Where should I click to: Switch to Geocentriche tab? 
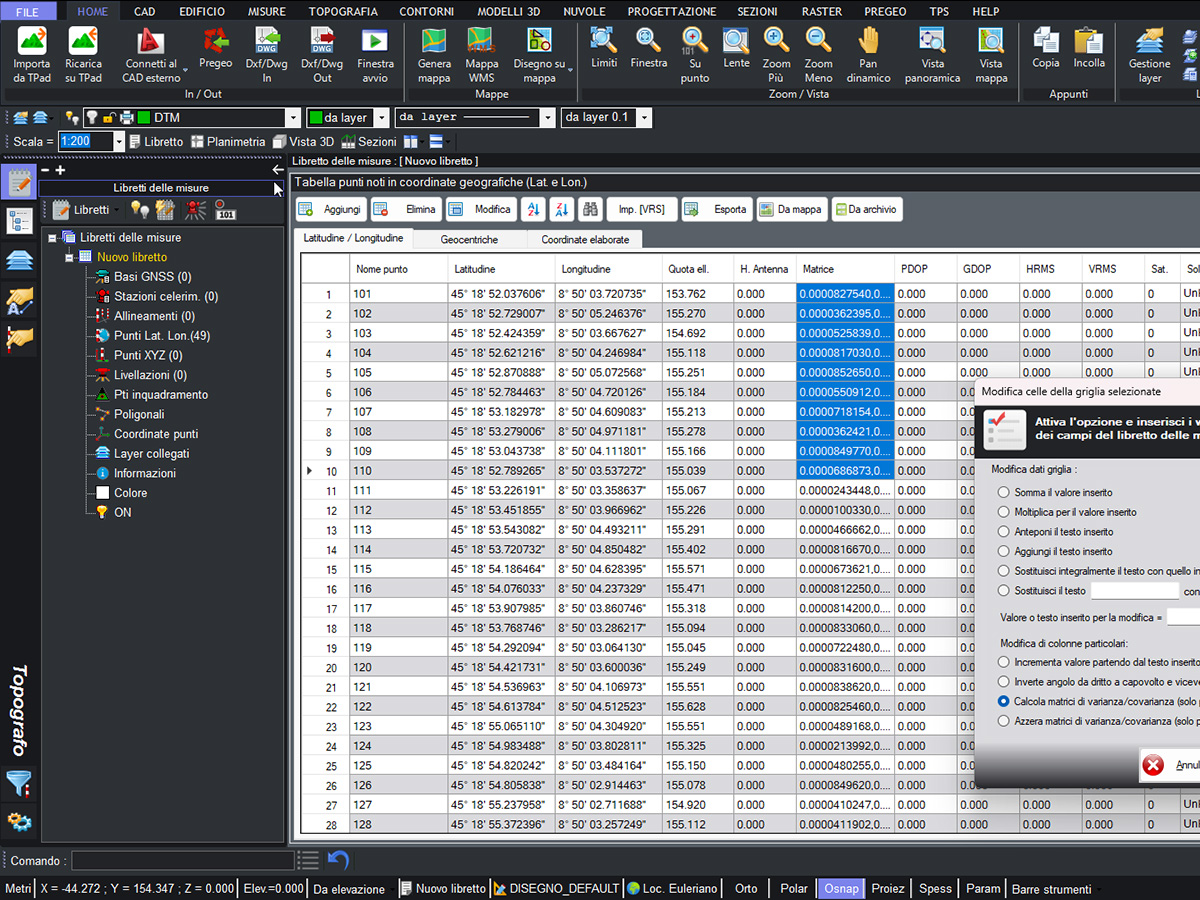point(469,239)
